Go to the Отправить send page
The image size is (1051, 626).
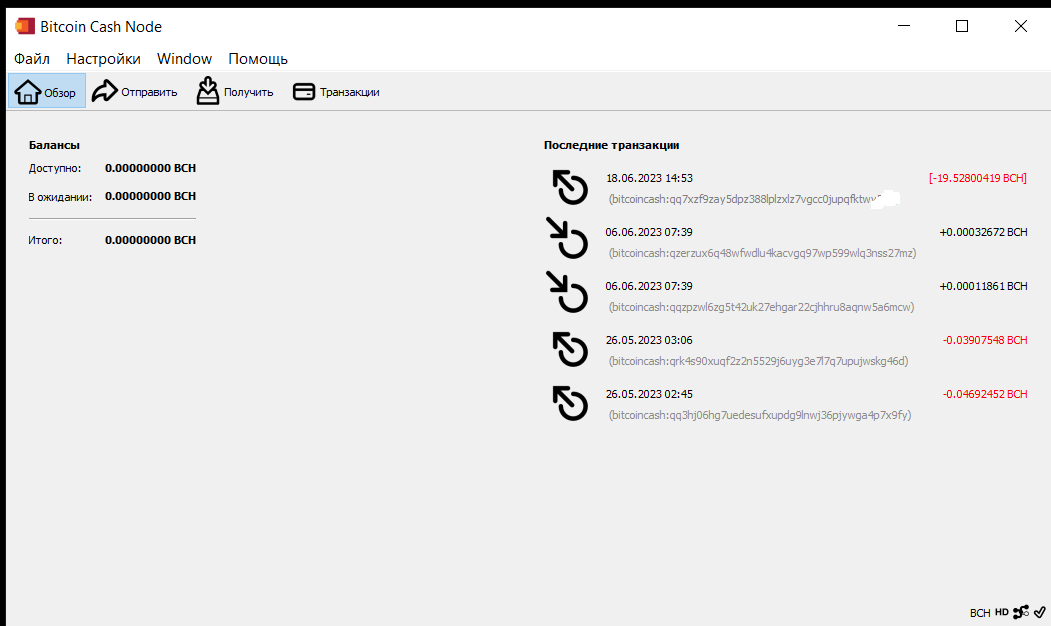pyautogui.click(x=135, y=91)
